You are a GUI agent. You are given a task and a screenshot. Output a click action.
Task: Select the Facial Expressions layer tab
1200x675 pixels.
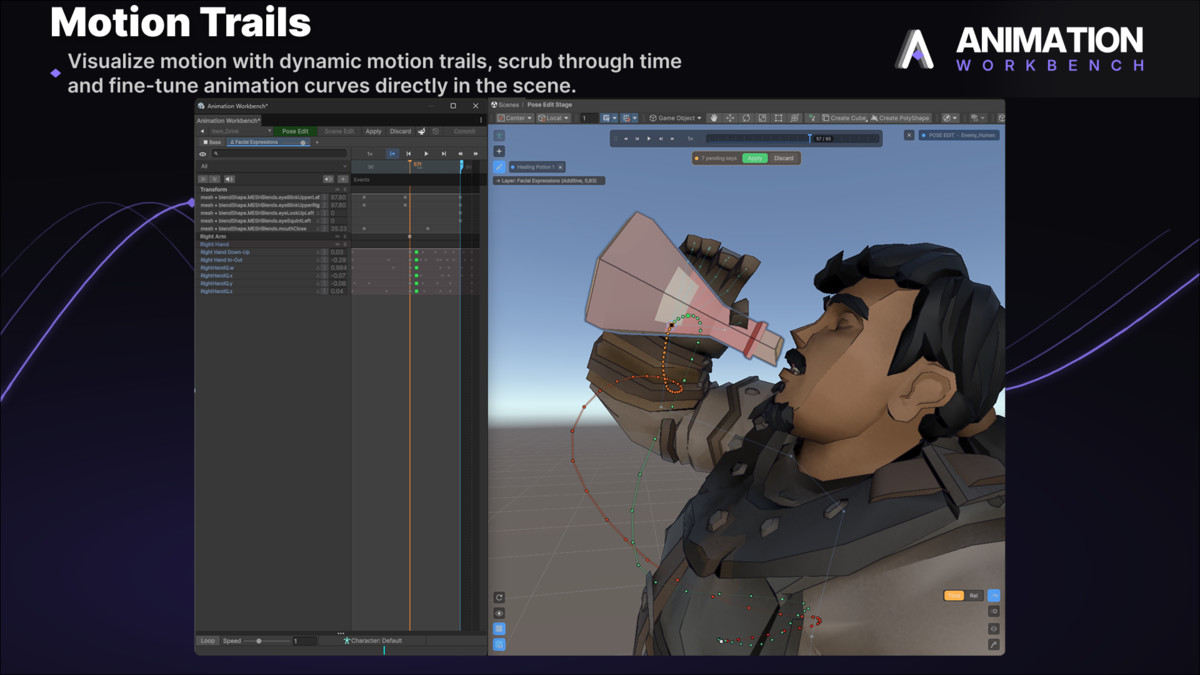pyautogui.click(x=268, y=142)
